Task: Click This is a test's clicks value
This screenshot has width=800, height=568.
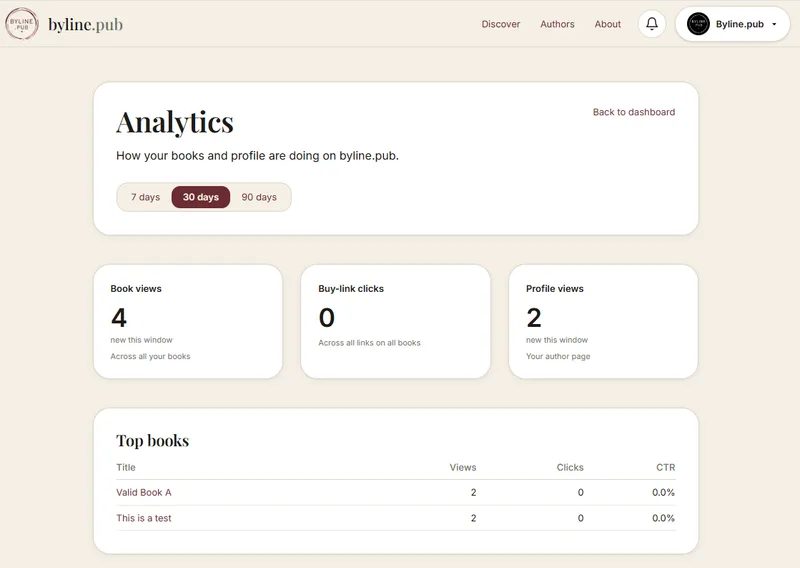Action: click(x=581, y=518)
